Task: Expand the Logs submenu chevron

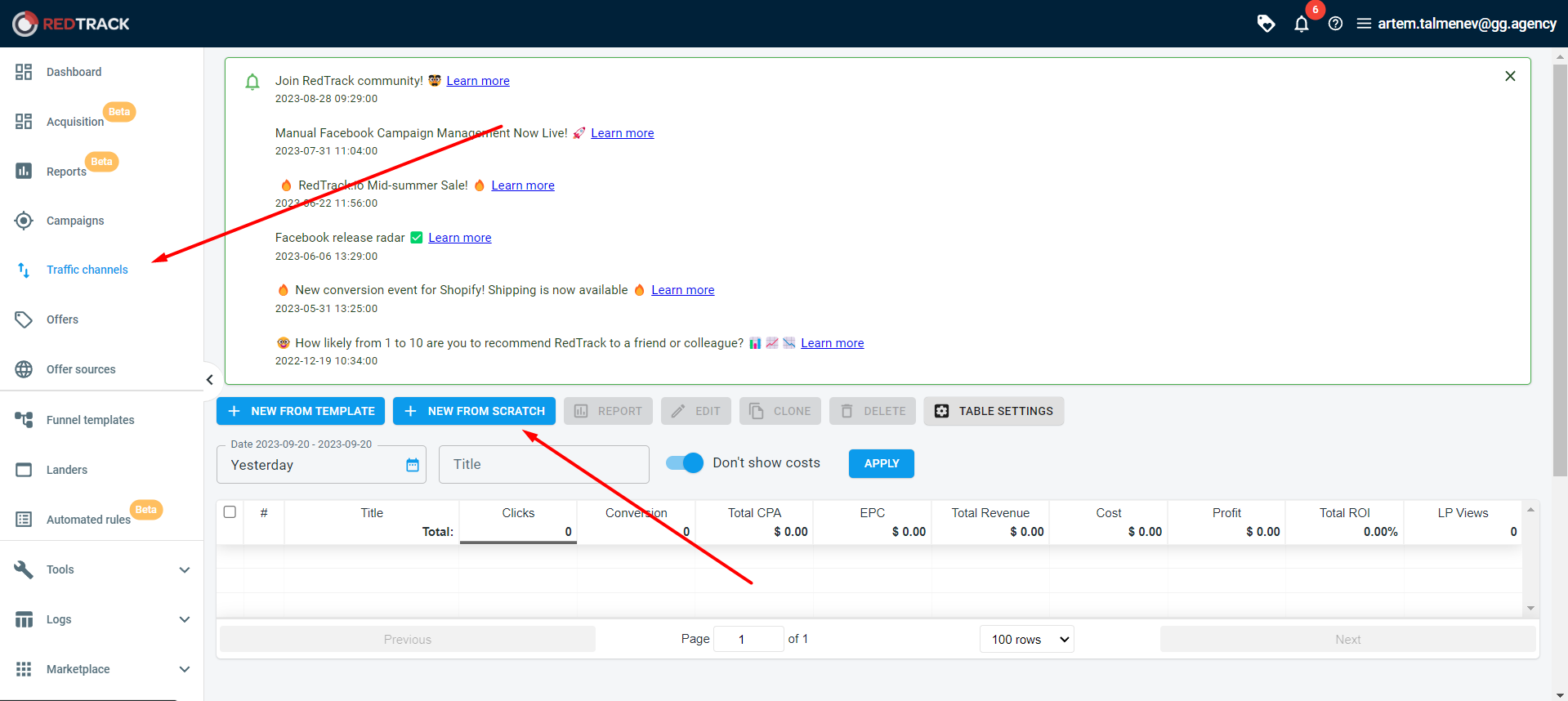Action: click(185, 620)
